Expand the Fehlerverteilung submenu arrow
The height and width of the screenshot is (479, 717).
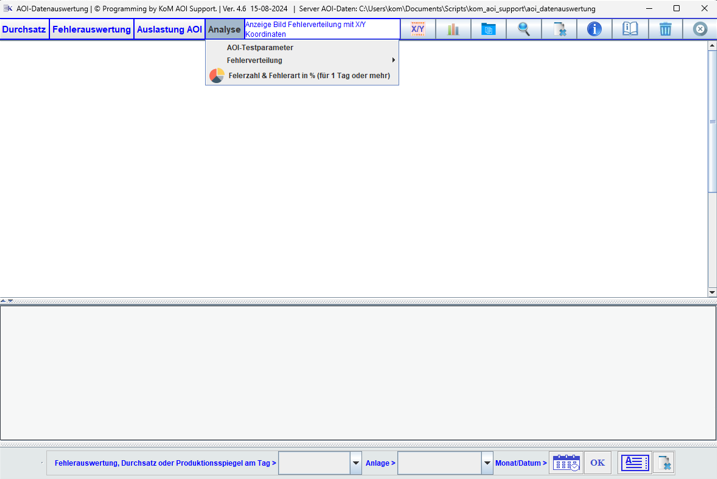point(393,60)
